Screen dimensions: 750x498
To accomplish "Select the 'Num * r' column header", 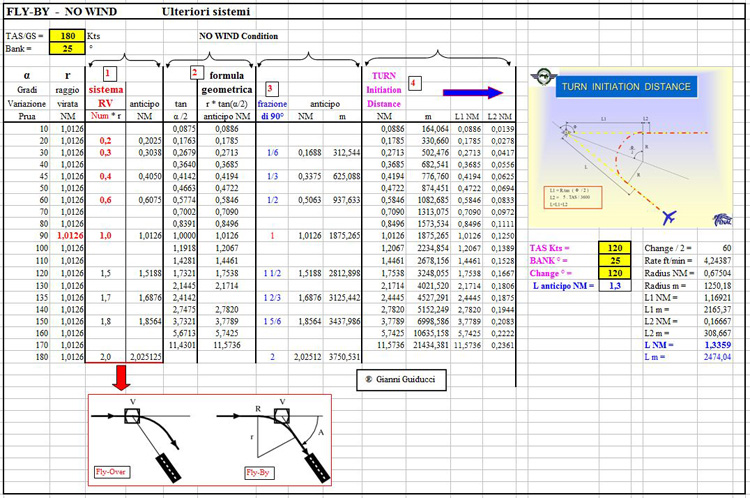I will coord(105,116).
